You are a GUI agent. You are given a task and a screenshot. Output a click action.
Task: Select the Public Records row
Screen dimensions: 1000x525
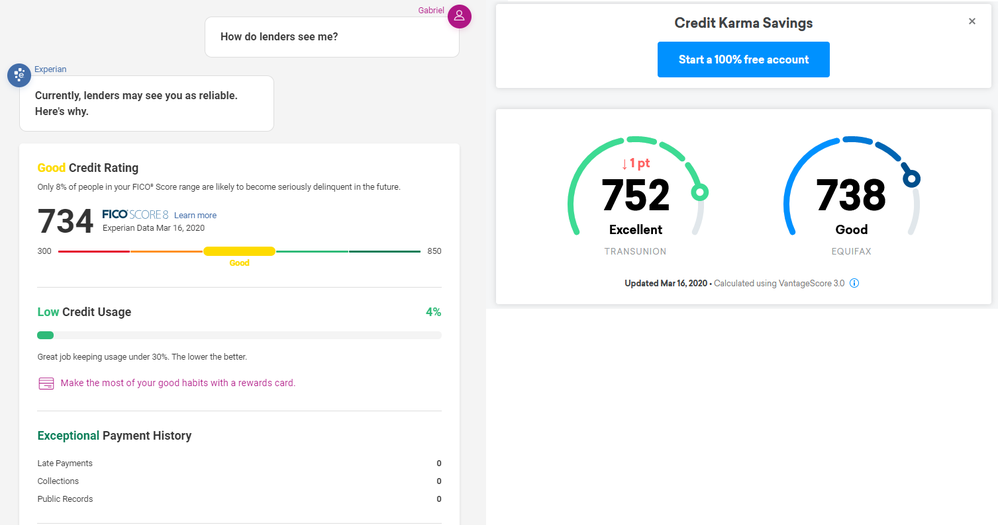click(239, 499)
